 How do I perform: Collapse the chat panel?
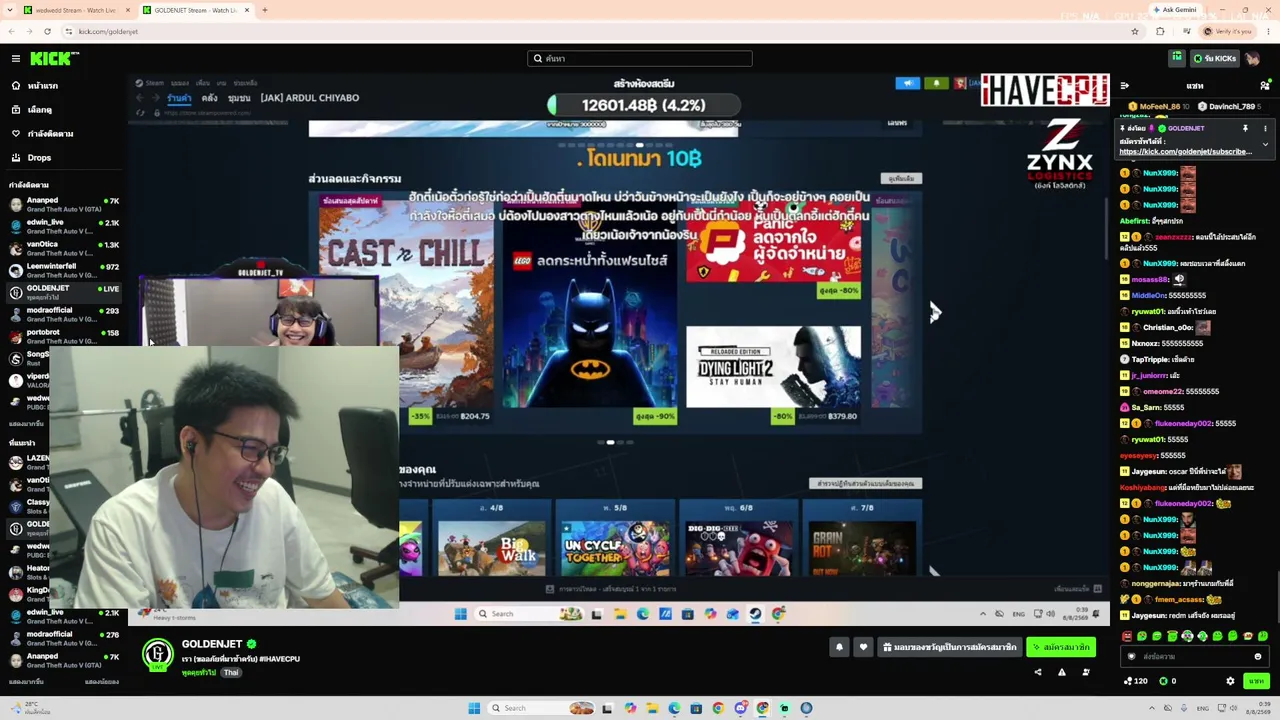[x=1125, y=86]
